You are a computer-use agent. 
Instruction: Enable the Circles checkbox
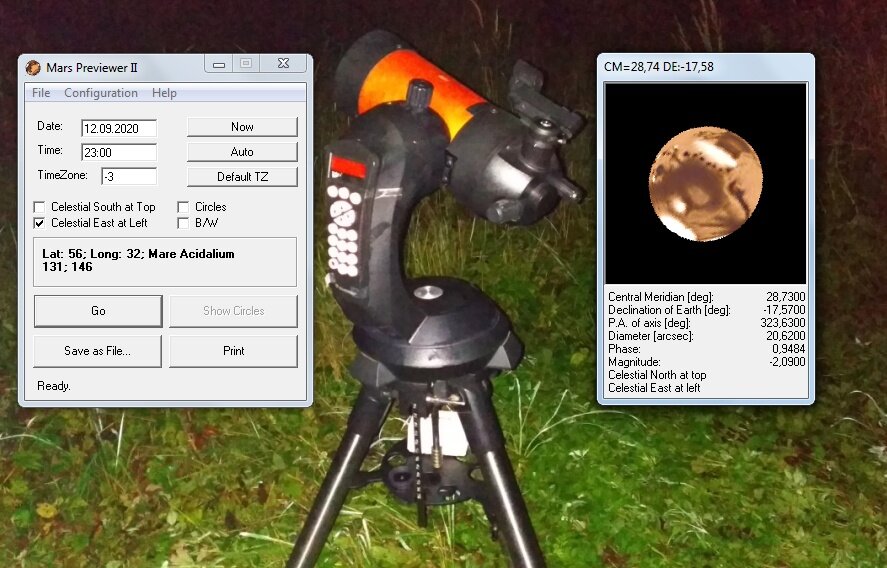[183, 207]
